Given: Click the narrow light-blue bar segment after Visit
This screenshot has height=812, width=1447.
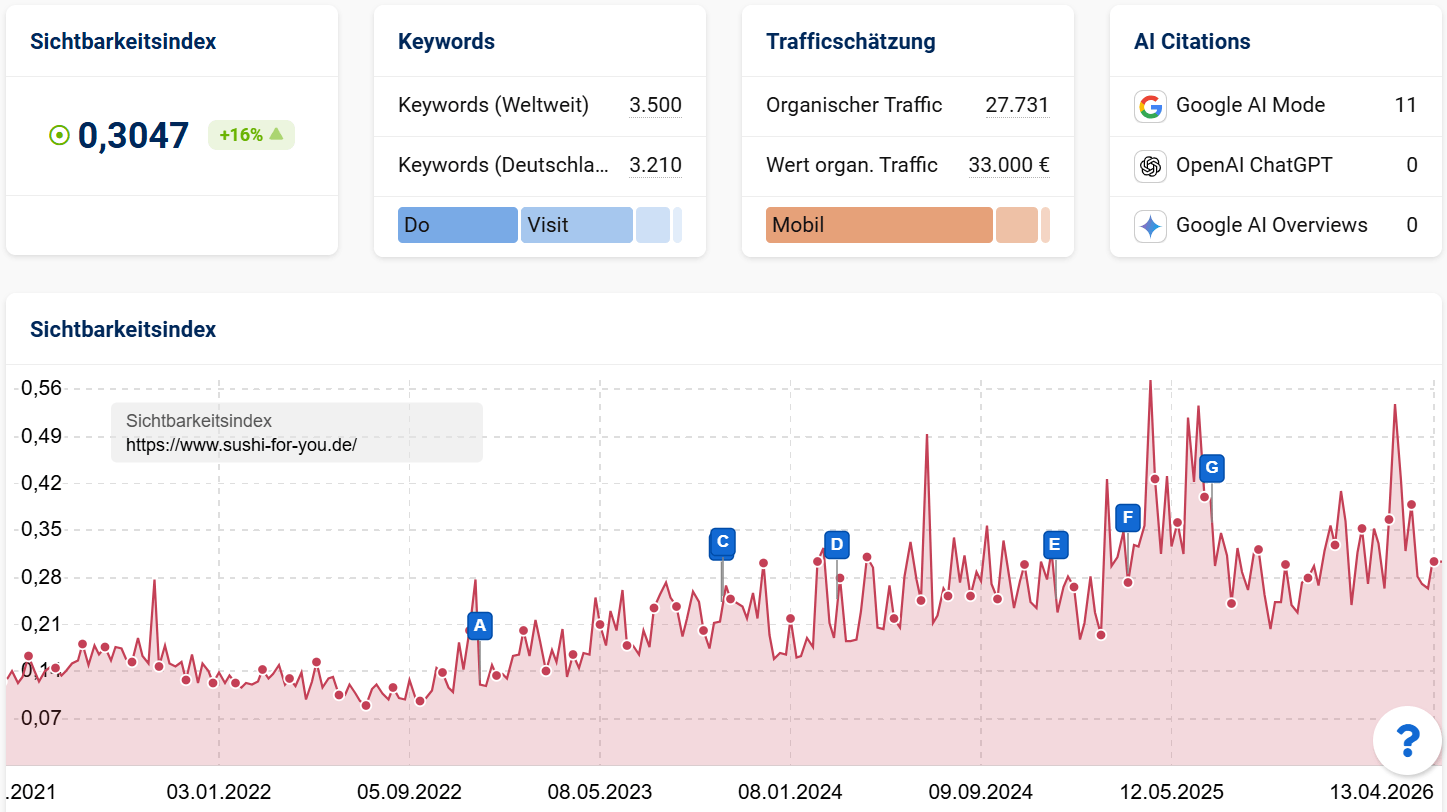Looking at the screenshot, I should click(655, 225).
